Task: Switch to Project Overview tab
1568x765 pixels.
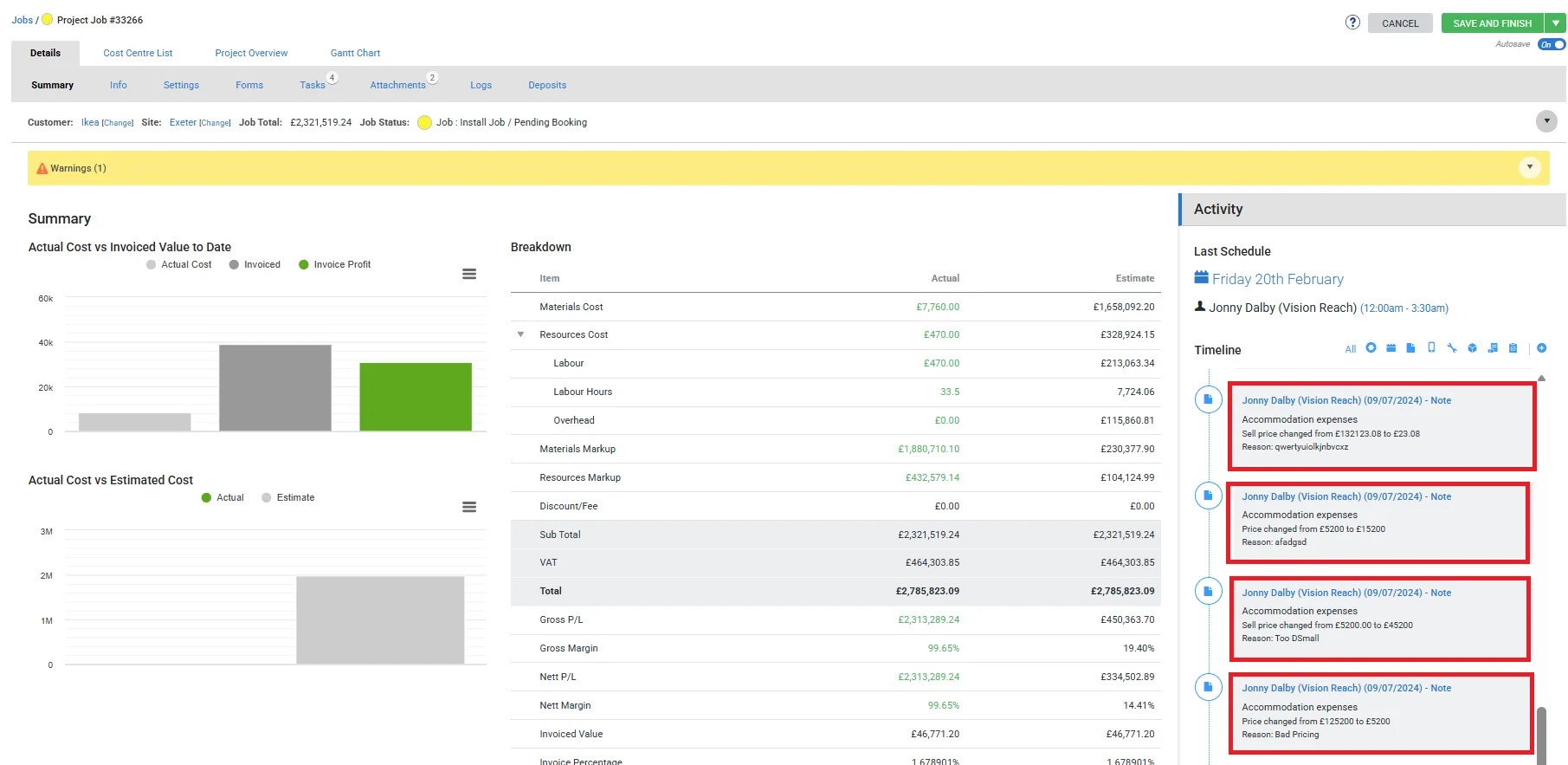Action: [251, 53]
